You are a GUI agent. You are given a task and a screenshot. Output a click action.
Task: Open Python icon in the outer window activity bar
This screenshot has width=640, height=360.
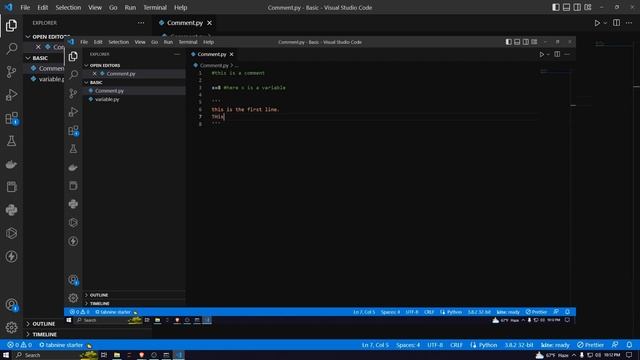point(11,210)
